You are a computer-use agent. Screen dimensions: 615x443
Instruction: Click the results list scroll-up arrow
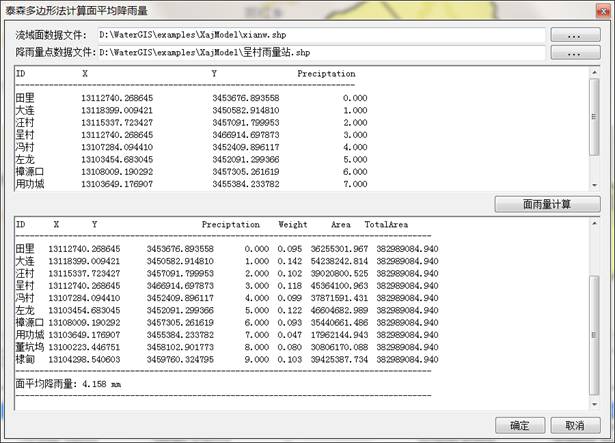click(x=595, y=224)
